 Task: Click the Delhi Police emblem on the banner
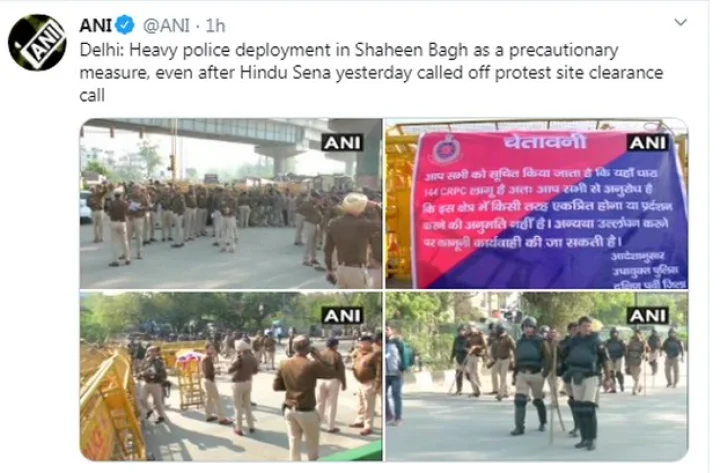(x=444, y=150)
